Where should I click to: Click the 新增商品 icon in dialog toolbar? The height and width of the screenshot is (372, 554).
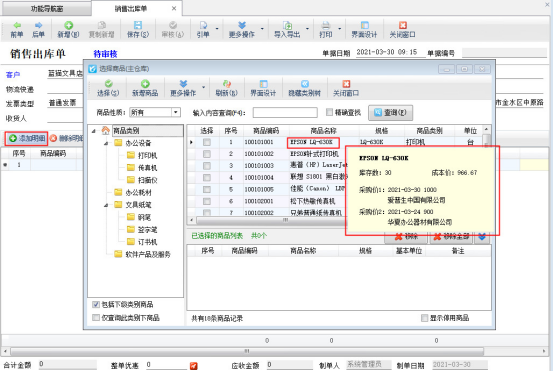tap(145, 84)
